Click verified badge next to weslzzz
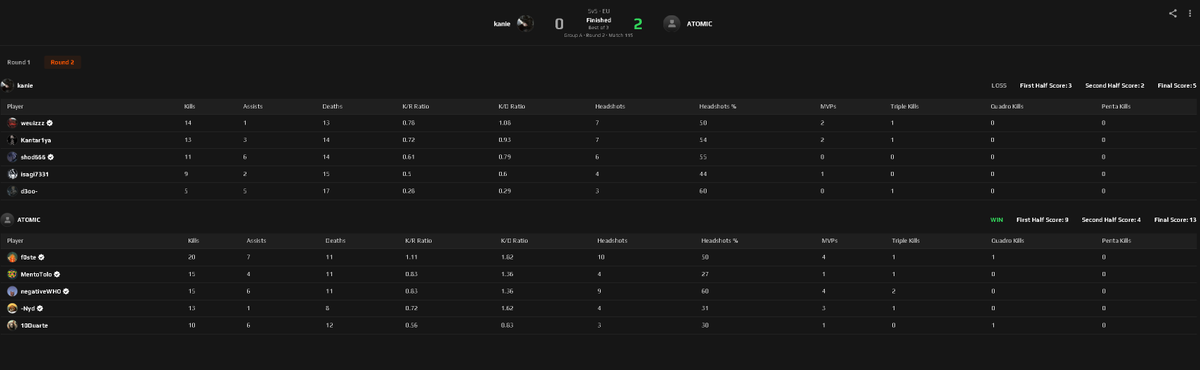This screenshot has width=1200, height=370. point(50,123)
